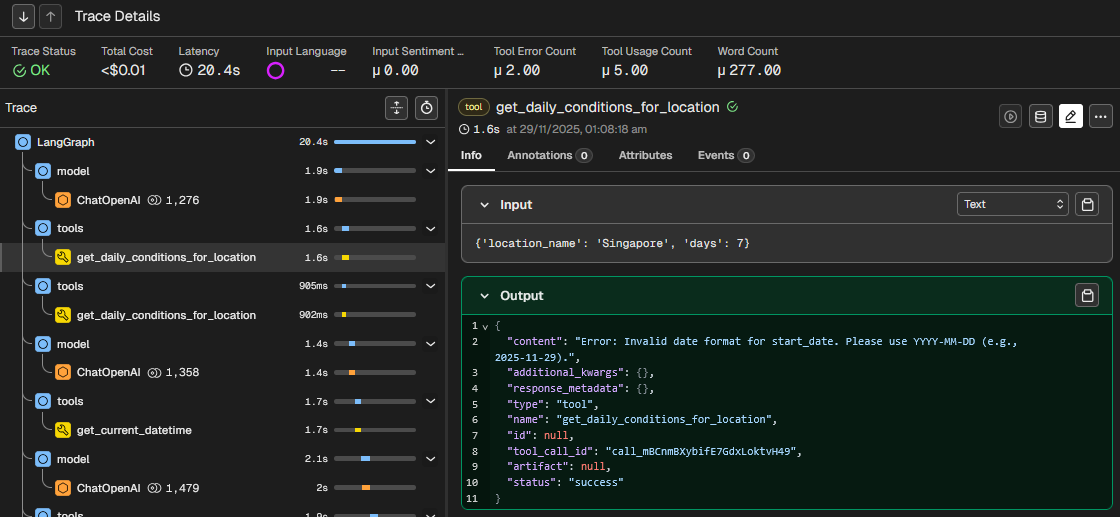Collapse the LangGraph root span

coord(431,142)
